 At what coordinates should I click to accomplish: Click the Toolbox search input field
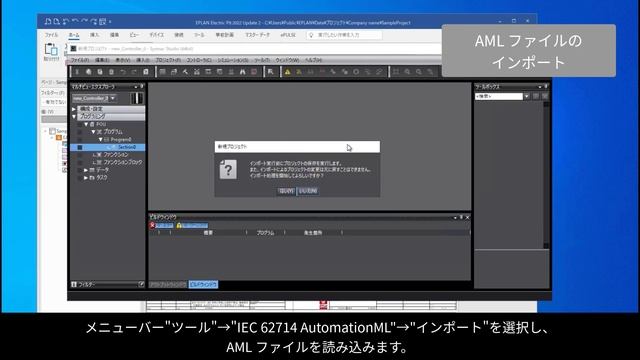(x=499, y=96)
